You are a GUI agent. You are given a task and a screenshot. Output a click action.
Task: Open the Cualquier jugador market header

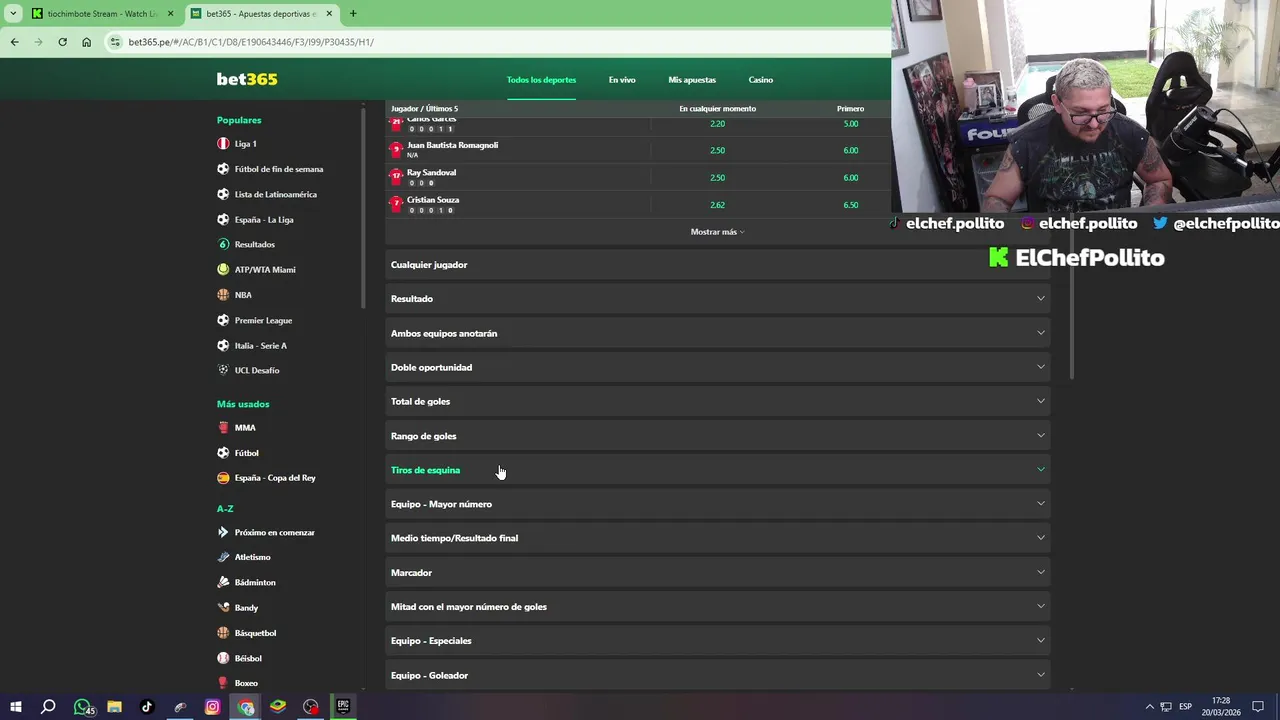pos(717,265)
